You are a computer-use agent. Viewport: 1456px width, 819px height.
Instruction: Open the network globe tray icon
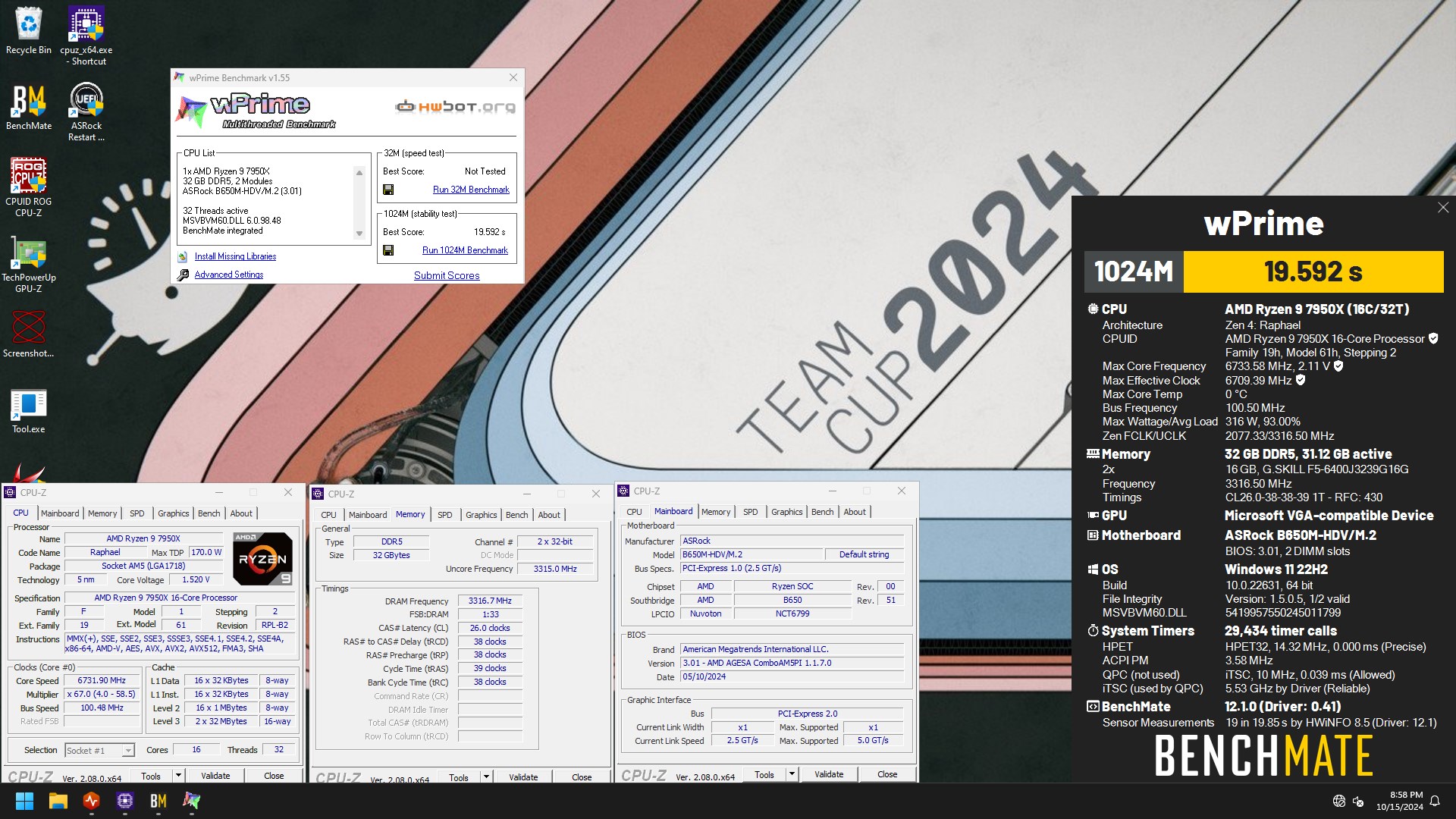pos(1338,801)
